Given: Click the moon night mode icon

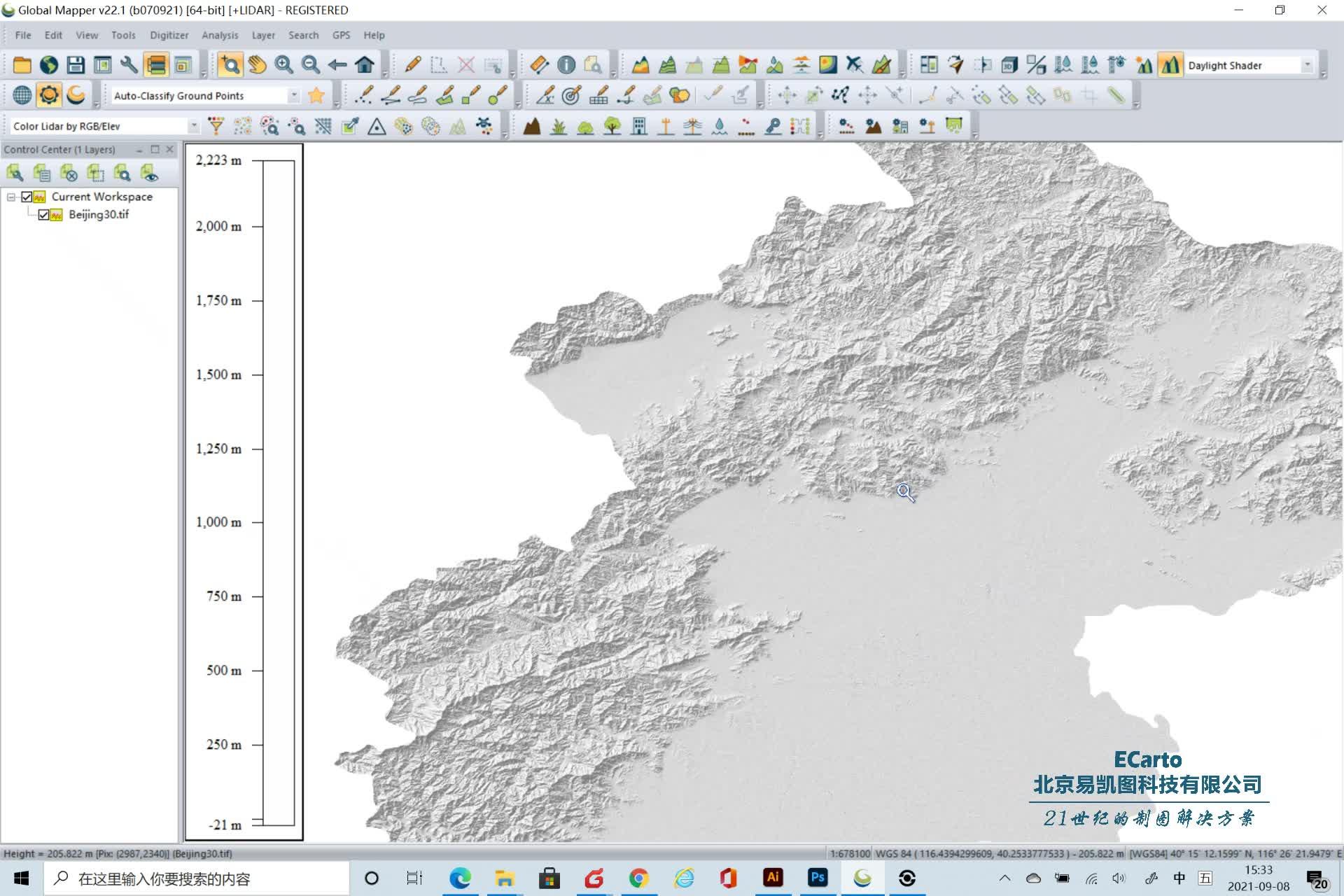Looking at the screenshot, I should [x=76, y=95].
